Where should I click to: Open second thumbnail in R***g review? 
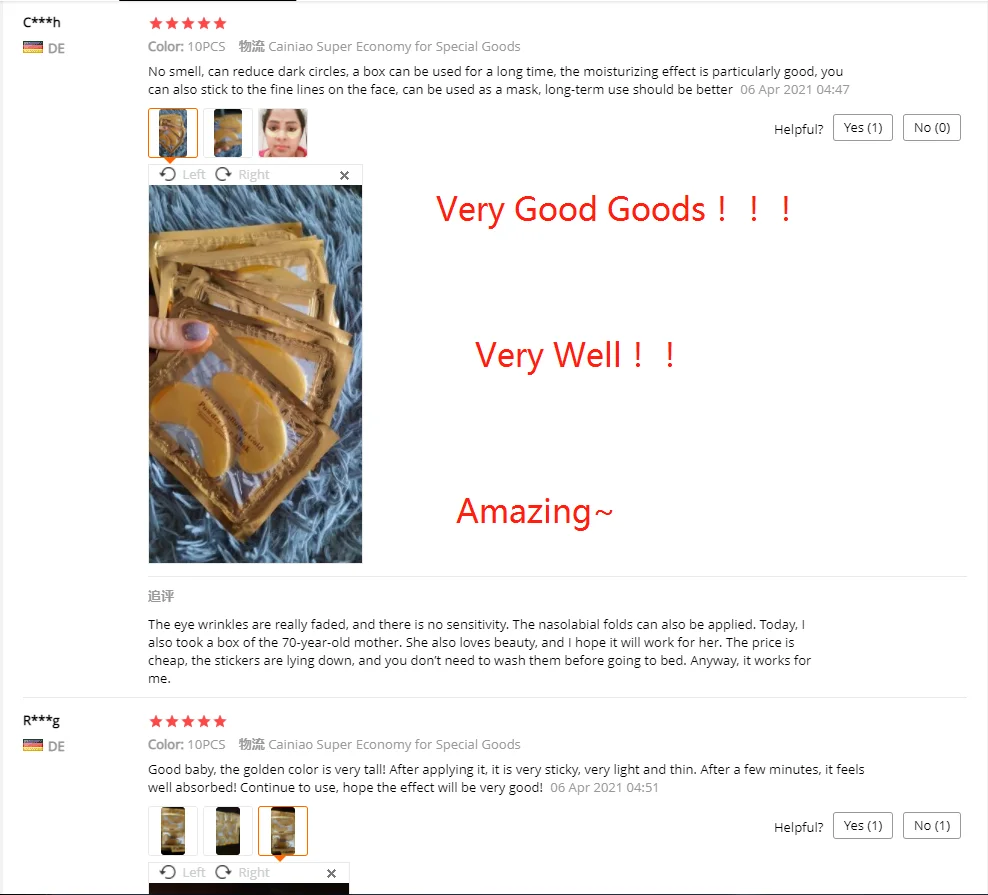point(227,831)
